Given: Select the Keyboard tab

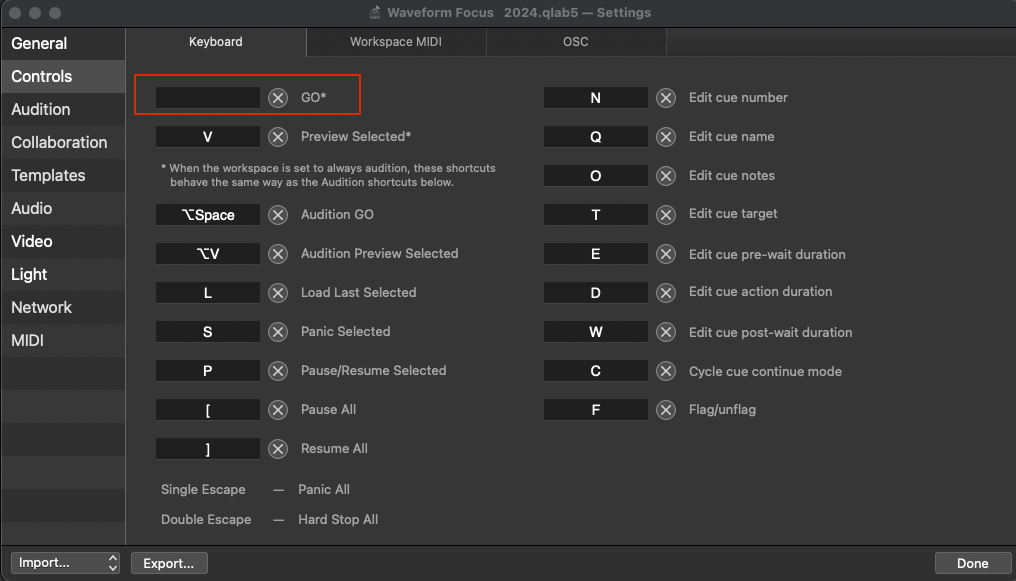Looking at the screenshot, I should pos(216,42).
